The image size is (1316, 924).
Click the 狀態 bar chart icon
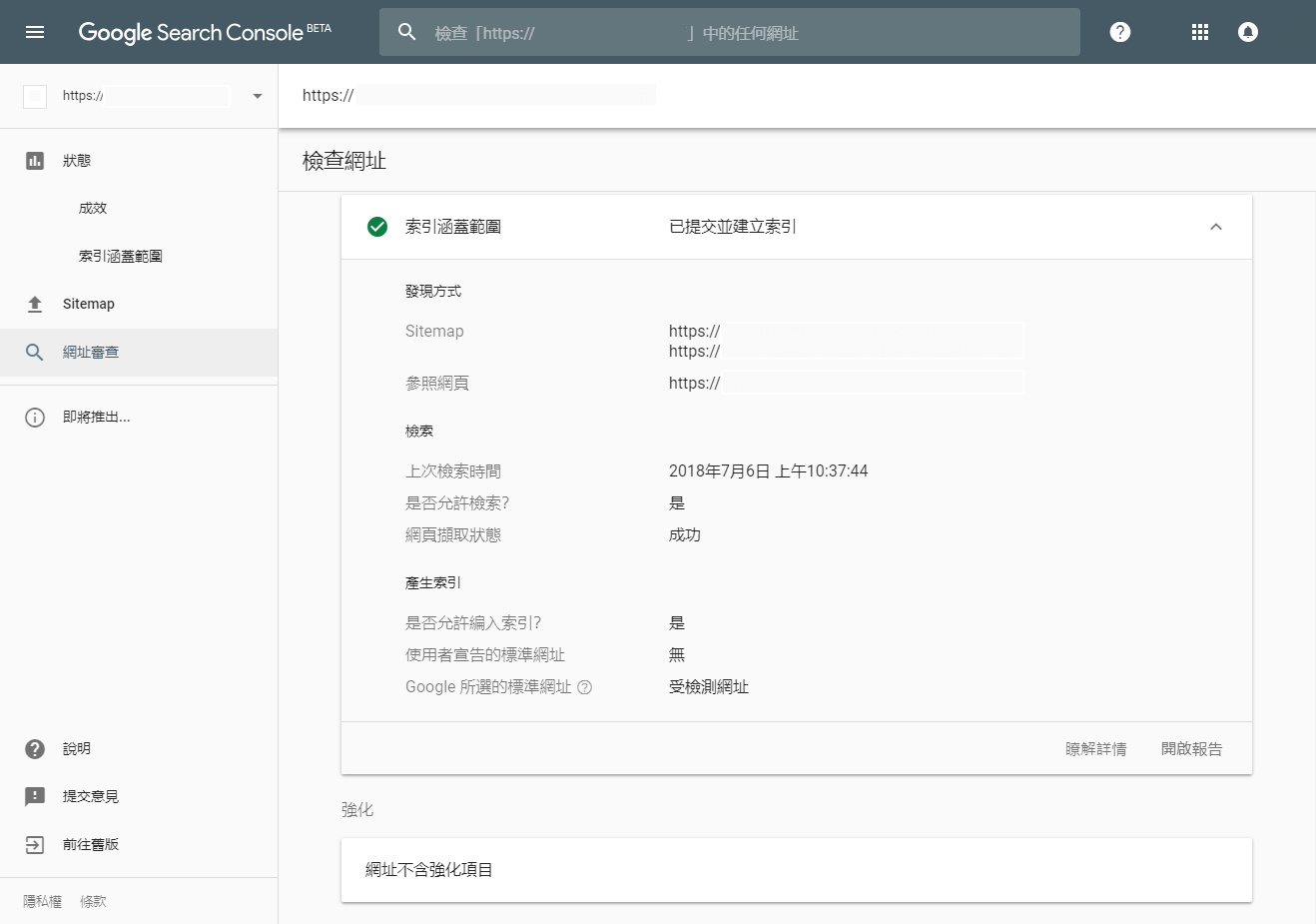pos(35,160)
